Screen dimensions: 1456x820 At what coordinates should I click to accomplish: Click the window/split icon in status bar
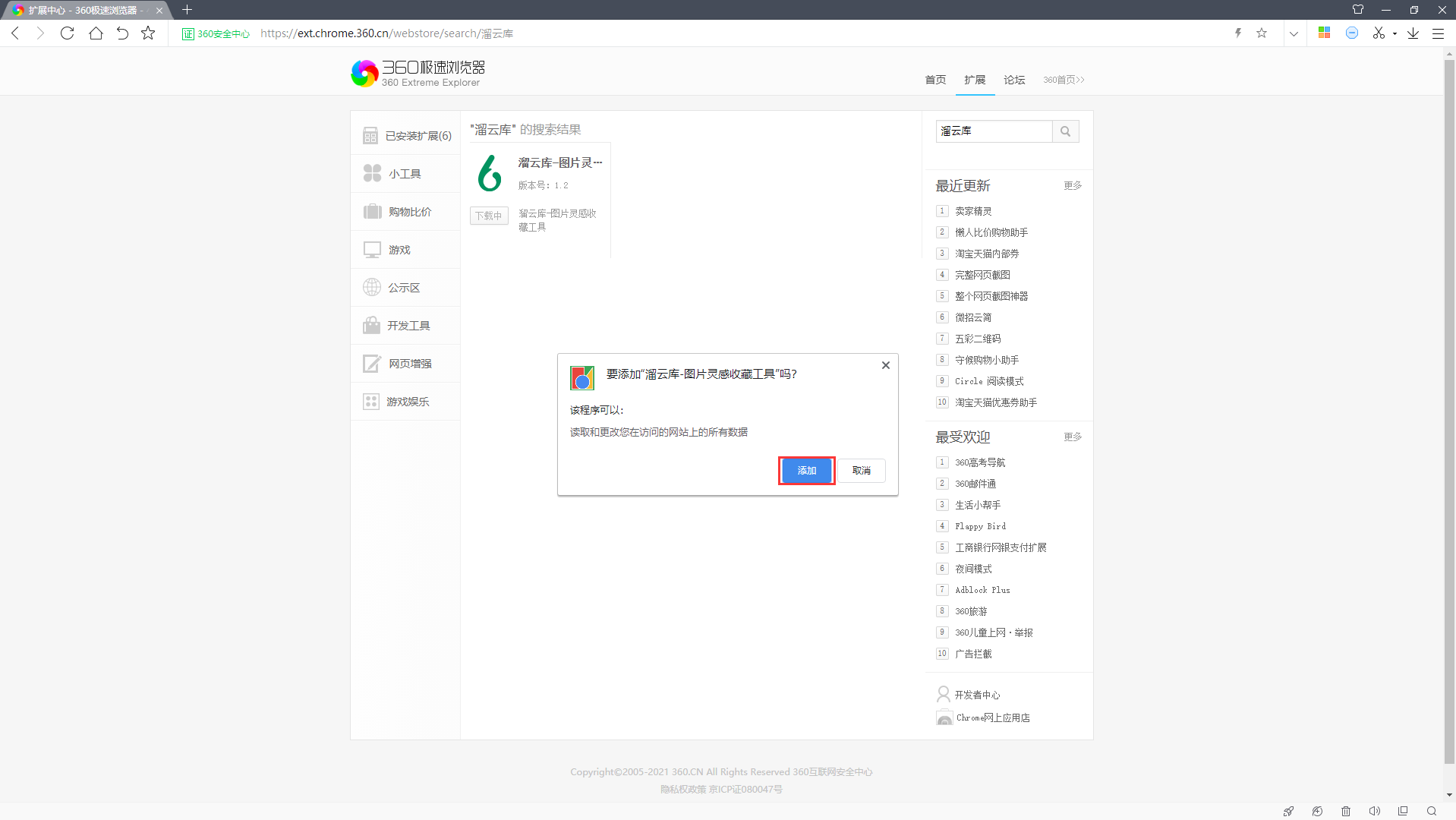1403,811
